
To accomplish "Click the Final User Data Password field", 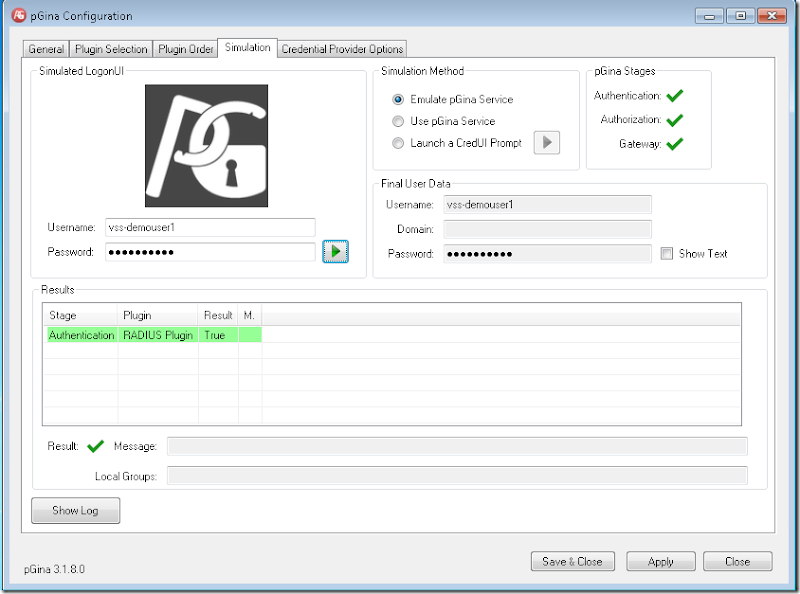I will pos(547,254).
